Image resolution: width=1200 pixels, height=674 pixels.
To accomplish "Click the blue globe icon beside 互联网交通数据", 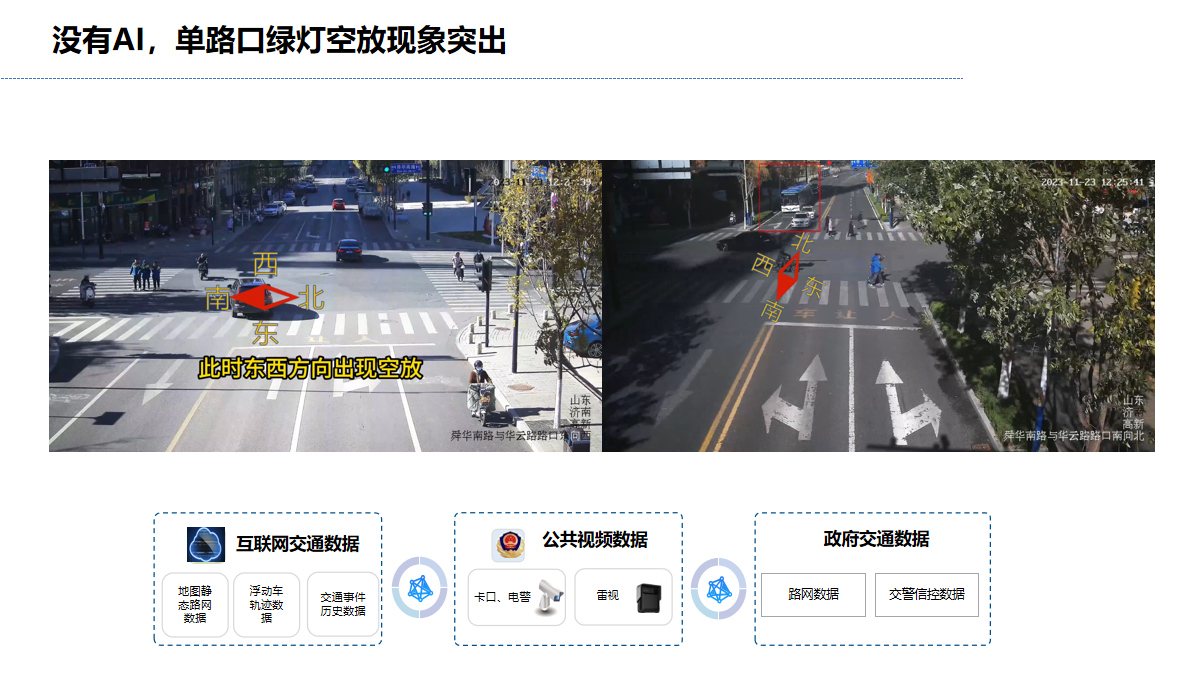I will [x=206, y=544].
